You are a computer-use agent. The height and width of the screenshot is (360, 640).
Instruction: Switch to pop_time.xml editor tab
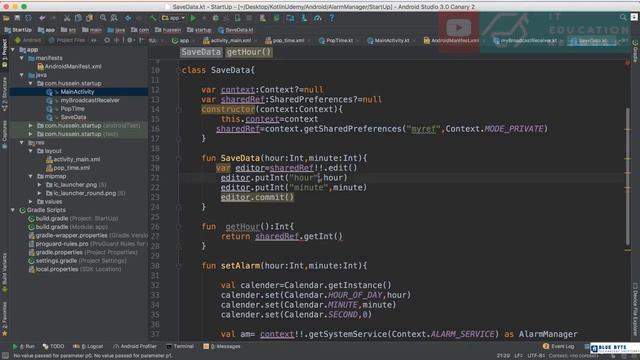pyautogui.click(x=285, y=40)
